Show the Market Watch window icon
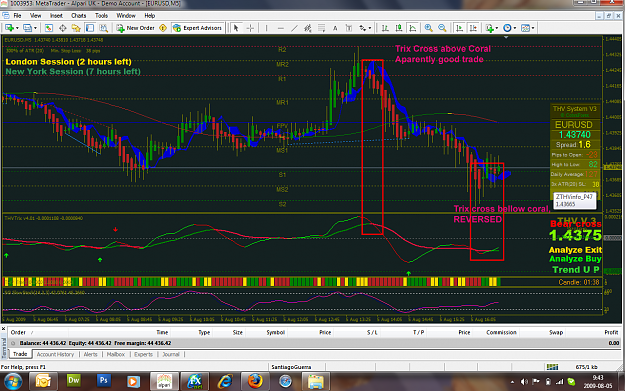The image size is (625, 391). (49, 28)
